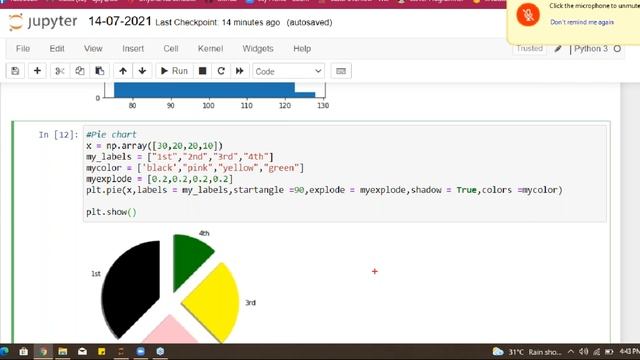This screenshot has width=640, height=360.
Task: Click the pencil edit mode icon
Action: [558, 49]
